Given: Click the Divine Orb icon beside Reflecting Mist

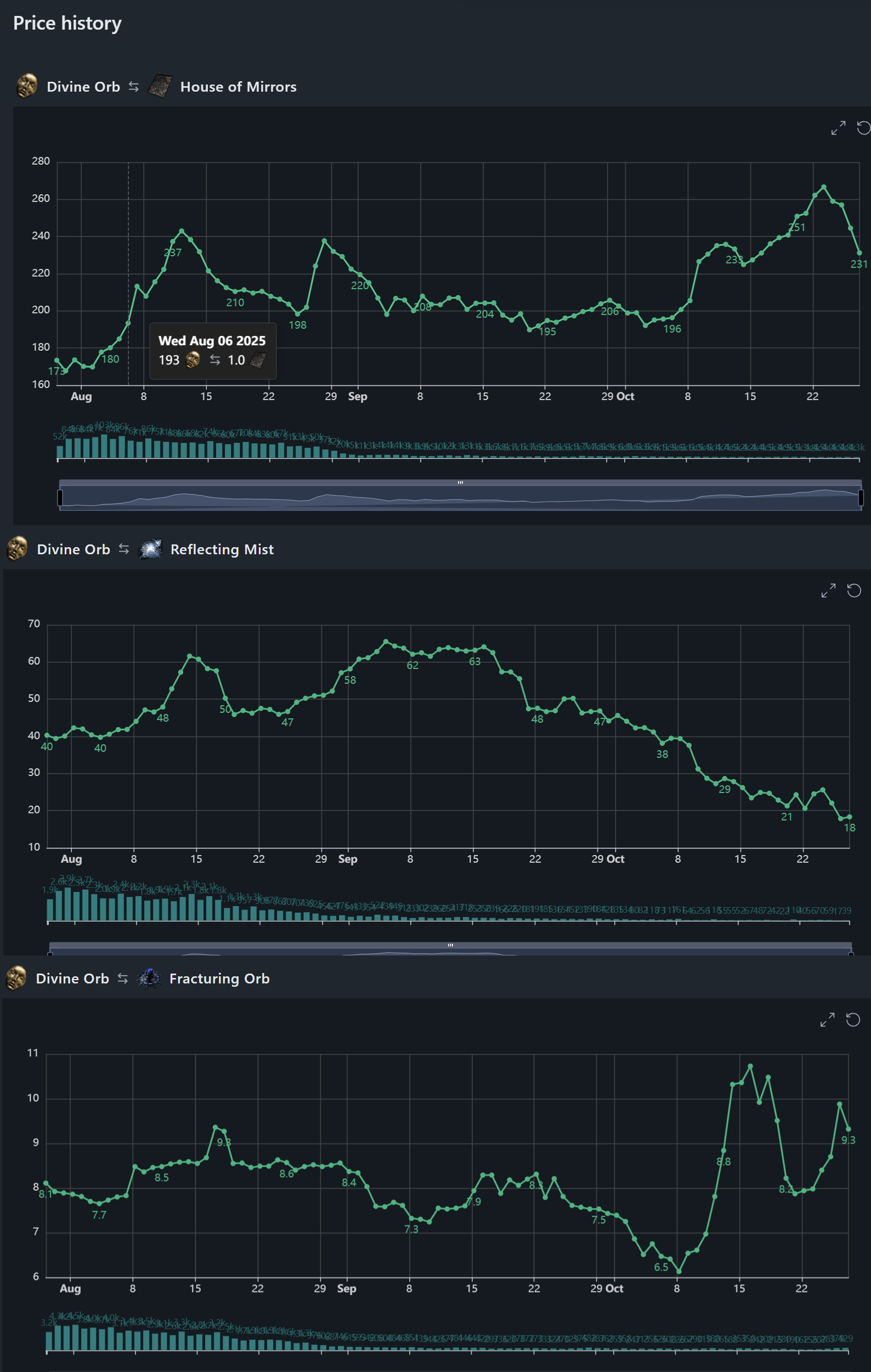Looking at the screenshot, I should pyautogui.click(x=17, y=549).
